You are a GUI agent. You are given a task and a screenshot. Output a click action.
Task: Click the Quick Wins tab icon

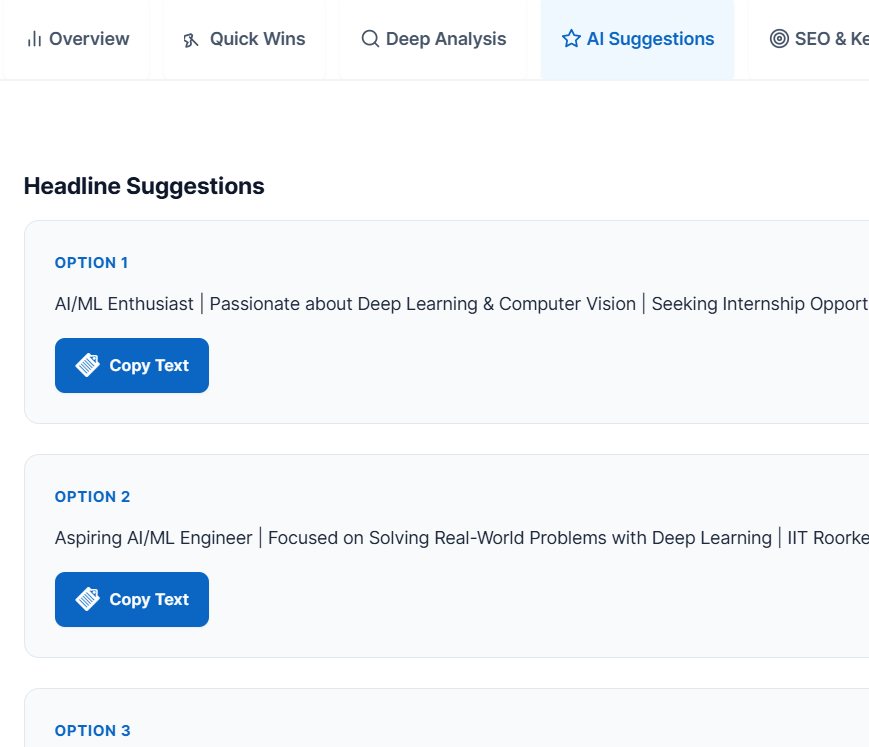(x=191, y=40)
